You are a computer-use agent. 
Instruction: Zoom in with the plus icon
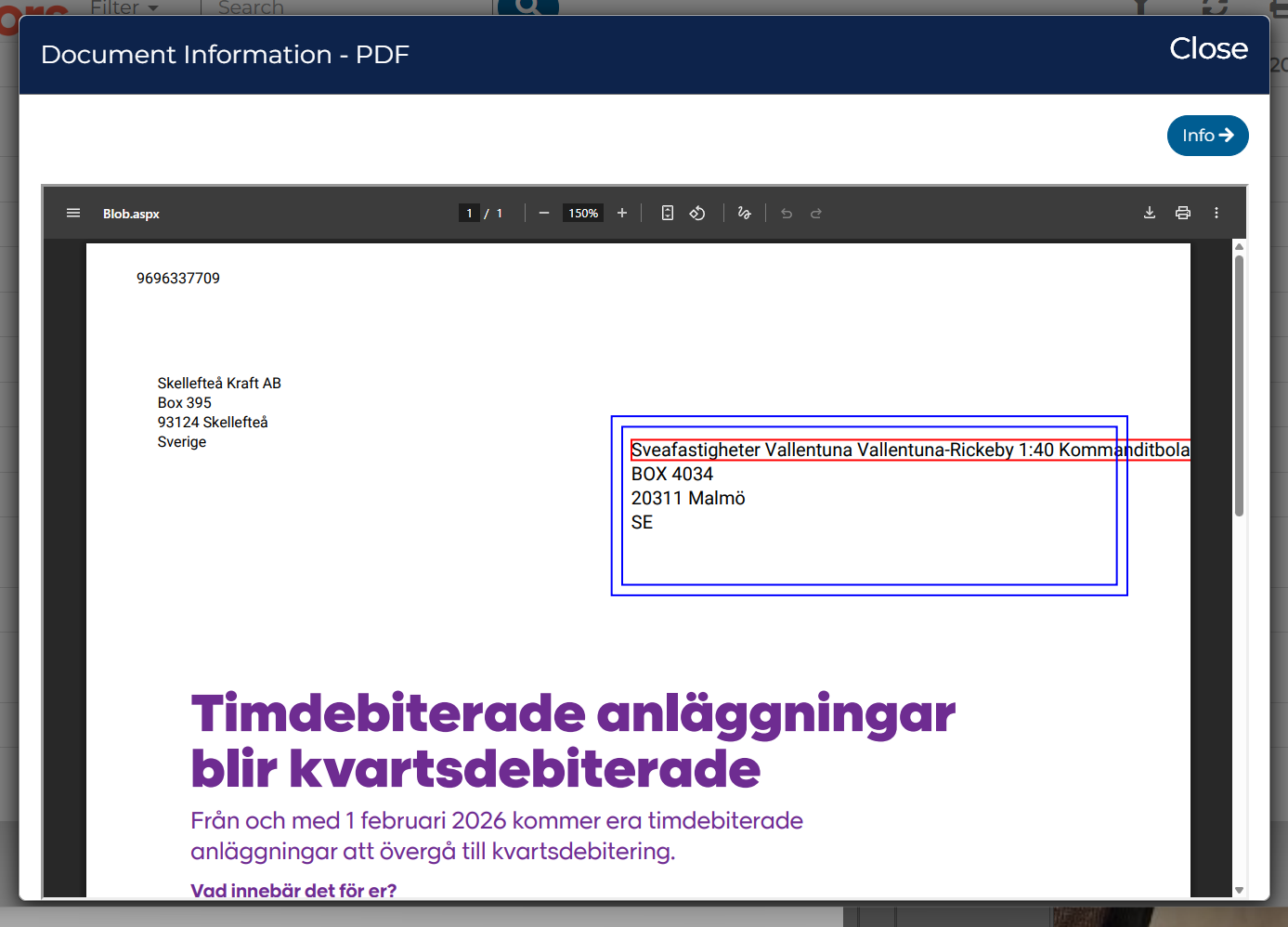click(x=622, y=213)
